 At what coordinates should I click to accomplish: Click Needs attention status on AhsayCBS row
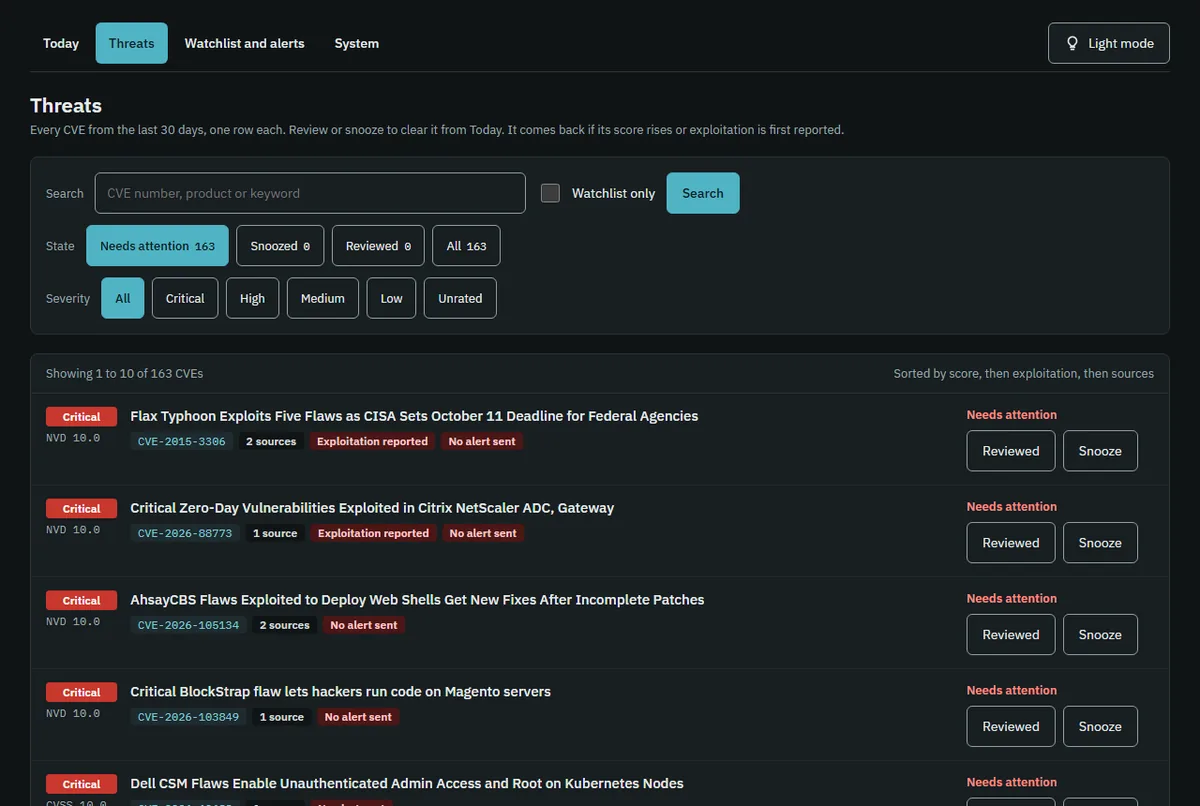[1012, 598]
